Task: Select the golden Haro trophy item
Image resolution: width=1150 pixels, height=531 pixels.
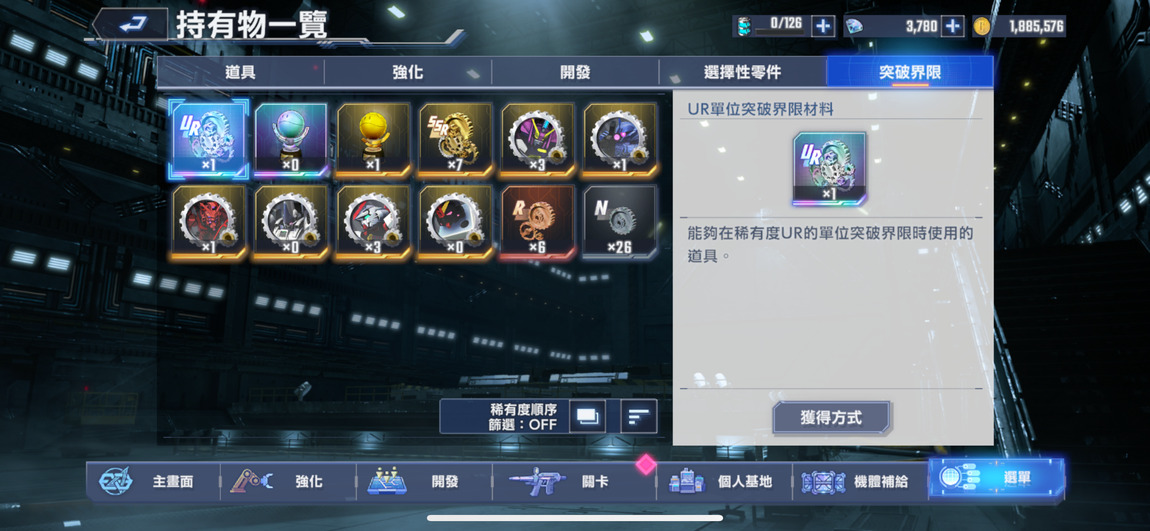Action: pyautogui.click(x=373, y=139)
